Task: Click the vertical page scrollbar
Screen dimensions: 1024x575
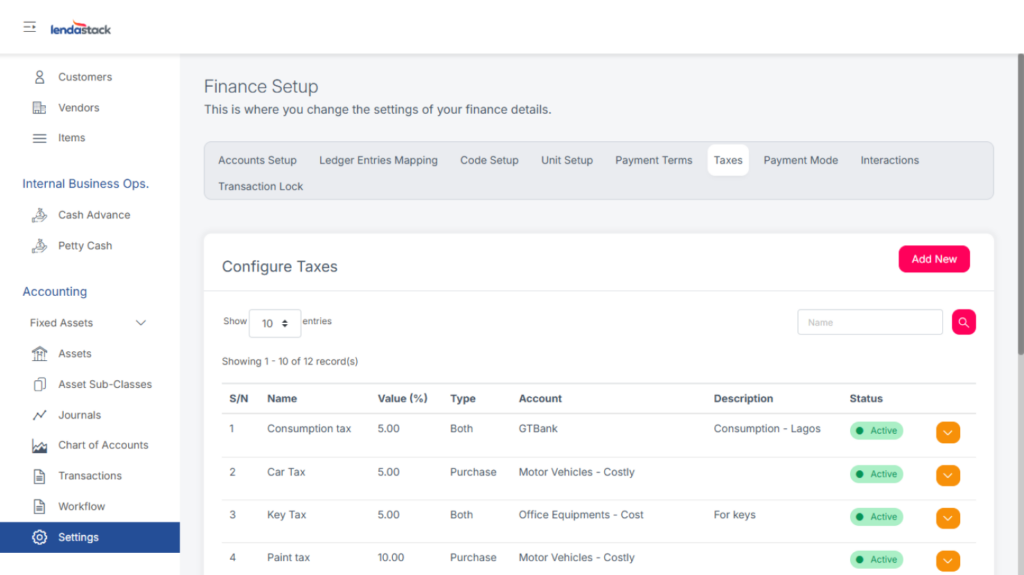Action: pos(1019,200)
